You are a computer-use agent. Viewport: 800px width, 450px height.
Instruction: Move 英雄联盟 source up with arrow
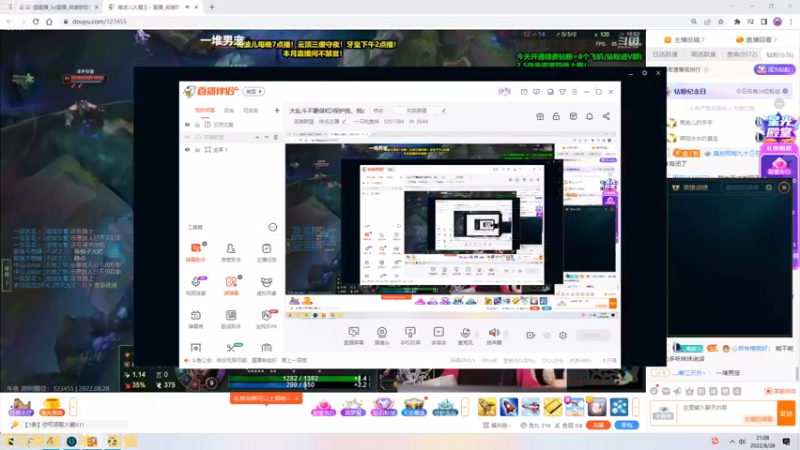(x=257, y=137)
